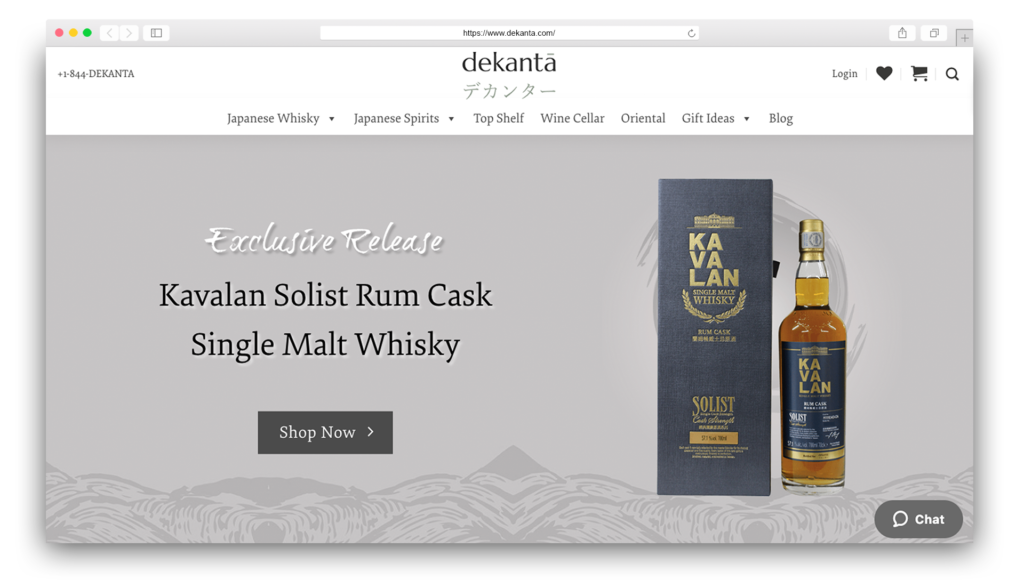The image size is (1024, 580).
Task: Click the search magnifier icon
Action: coord(952,74)
